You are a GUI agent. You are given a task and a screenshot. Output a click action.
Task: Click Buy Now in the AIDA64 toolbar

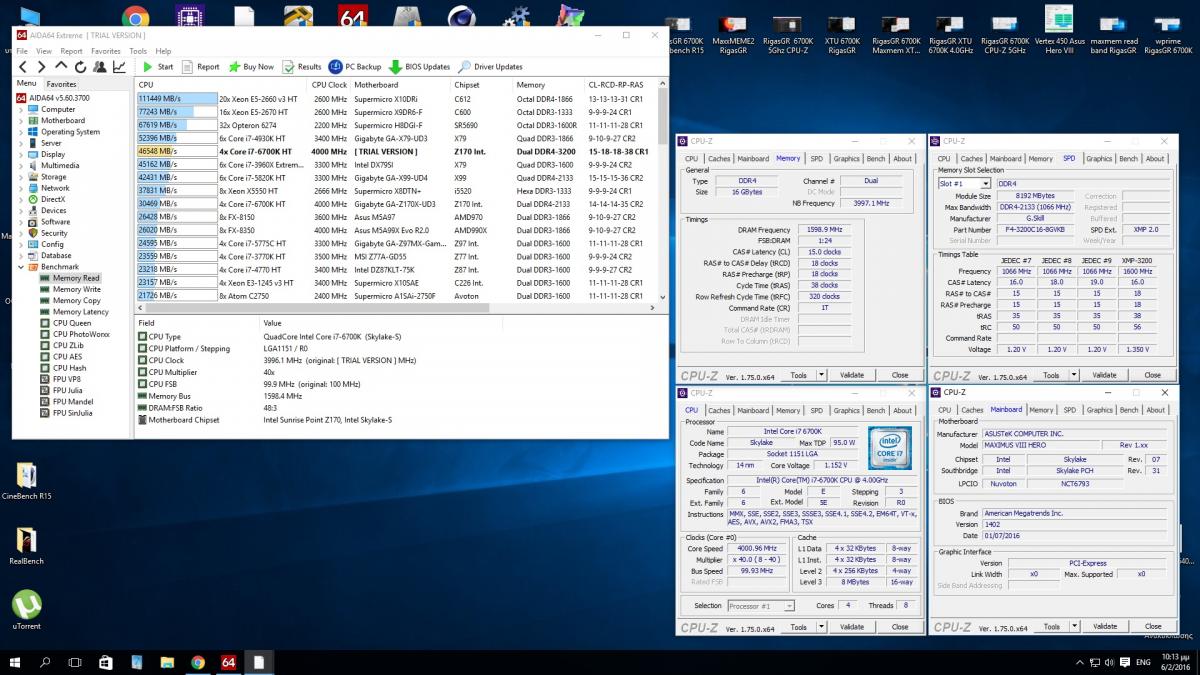tap(251, 67)
